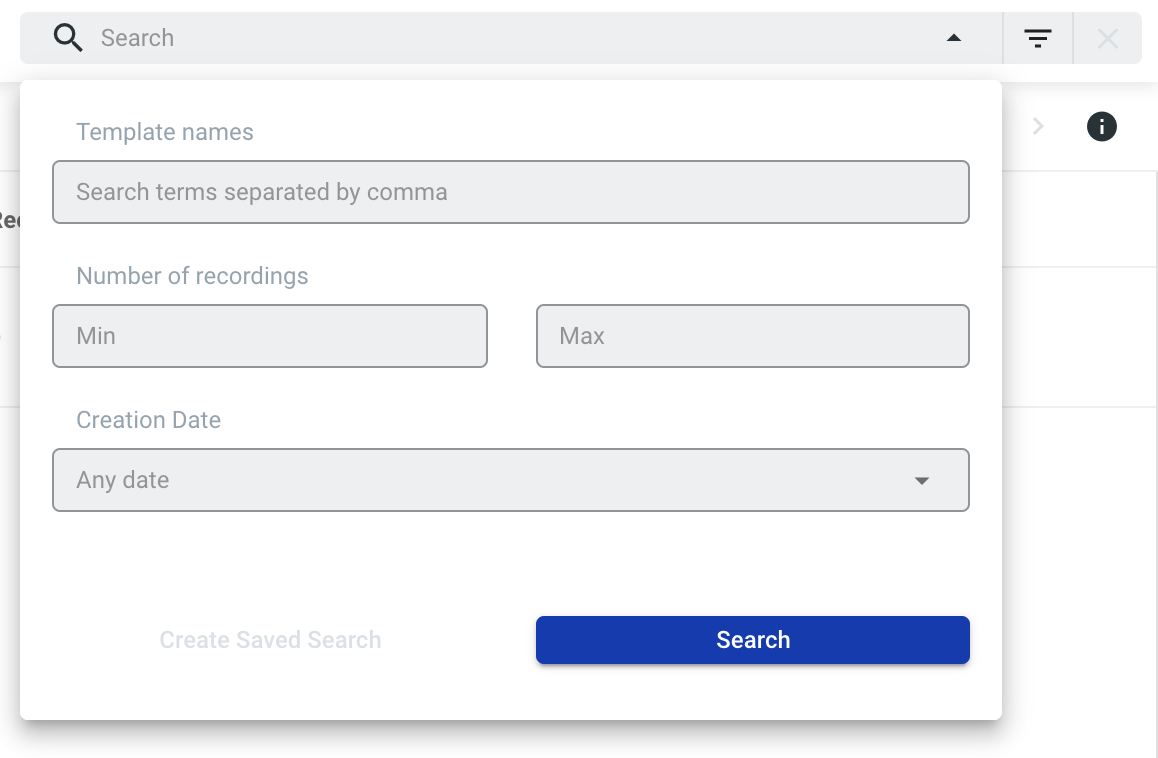
Task: Click the magnifying glass search icon
Action: tap(68, 38)
